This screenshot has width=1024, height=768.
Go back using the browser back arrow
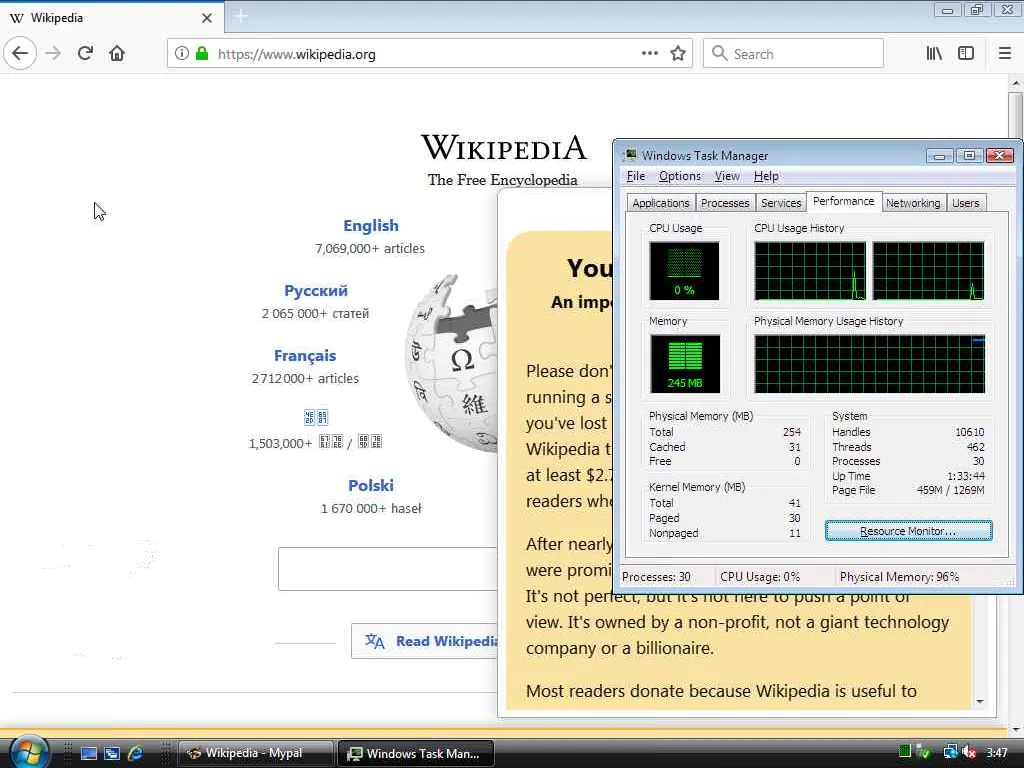pos(20,54)
